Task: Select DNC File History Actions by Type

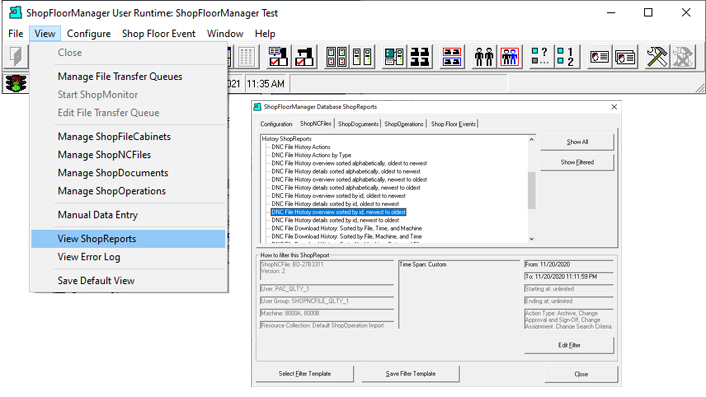Action: (311, 155)
